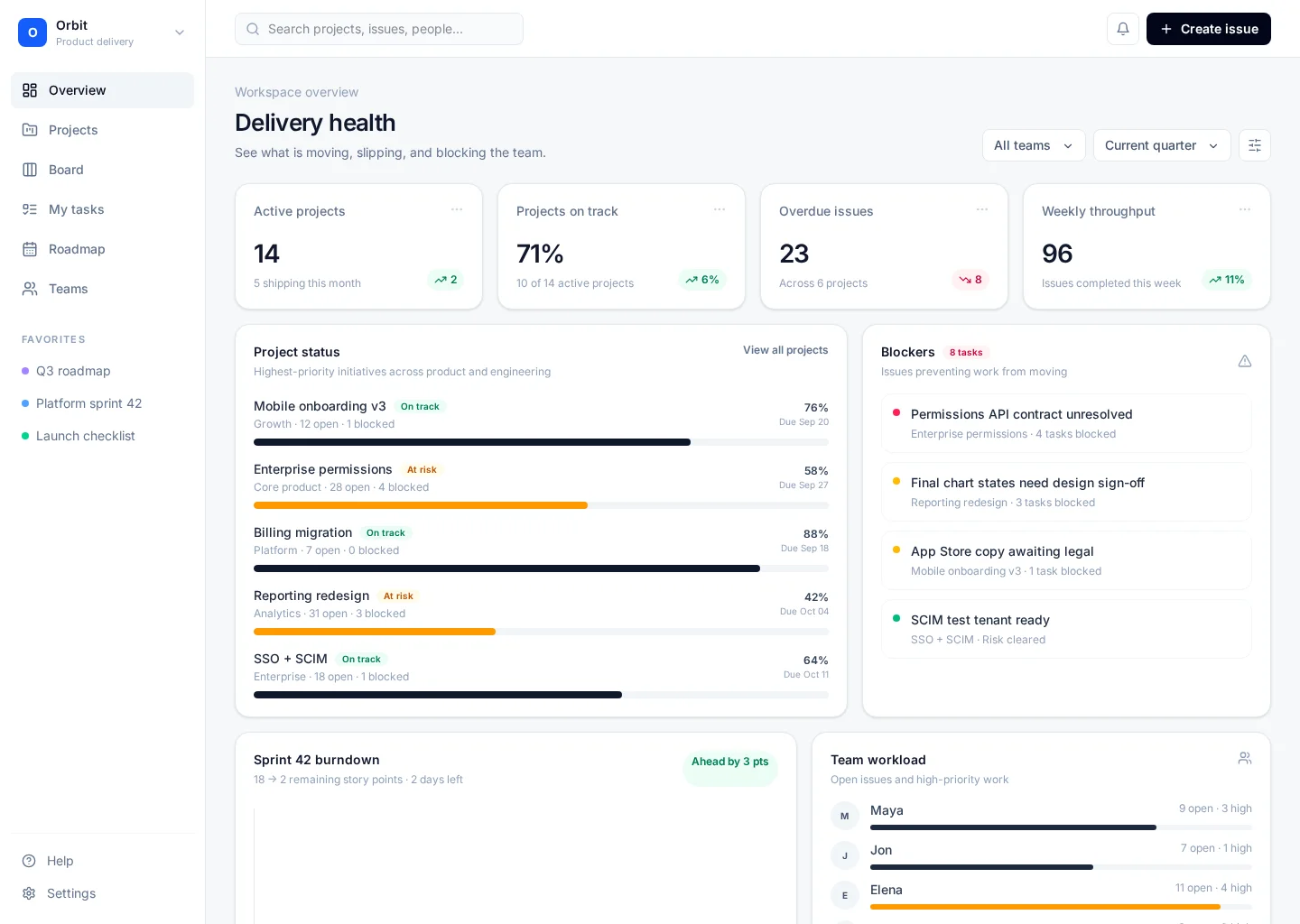Open App Store copy awaiting legal blocker
The height and width of the screenshot is (924, 1300).
(1066, 560)
